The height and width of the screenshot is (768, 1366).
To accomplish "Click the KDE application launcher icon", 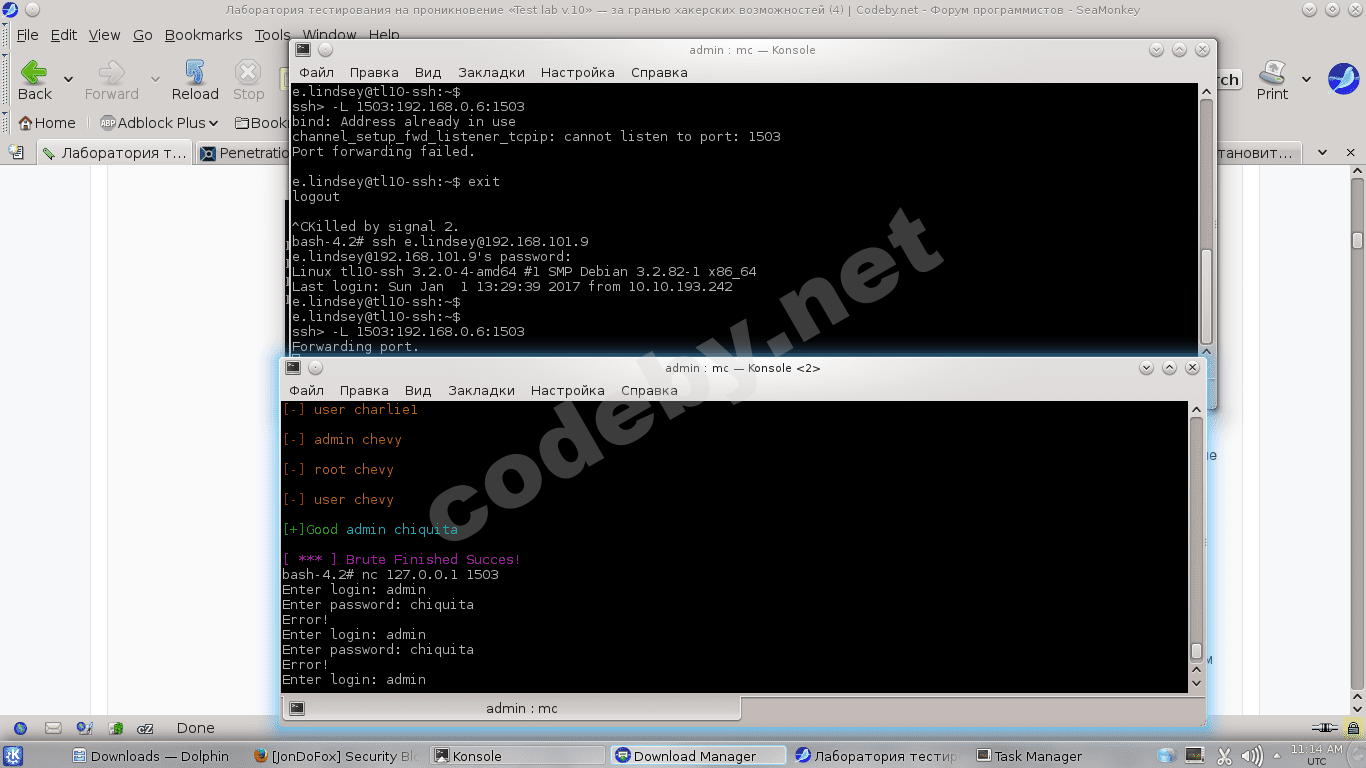I will pyautogui.click(x=13, y=756).
